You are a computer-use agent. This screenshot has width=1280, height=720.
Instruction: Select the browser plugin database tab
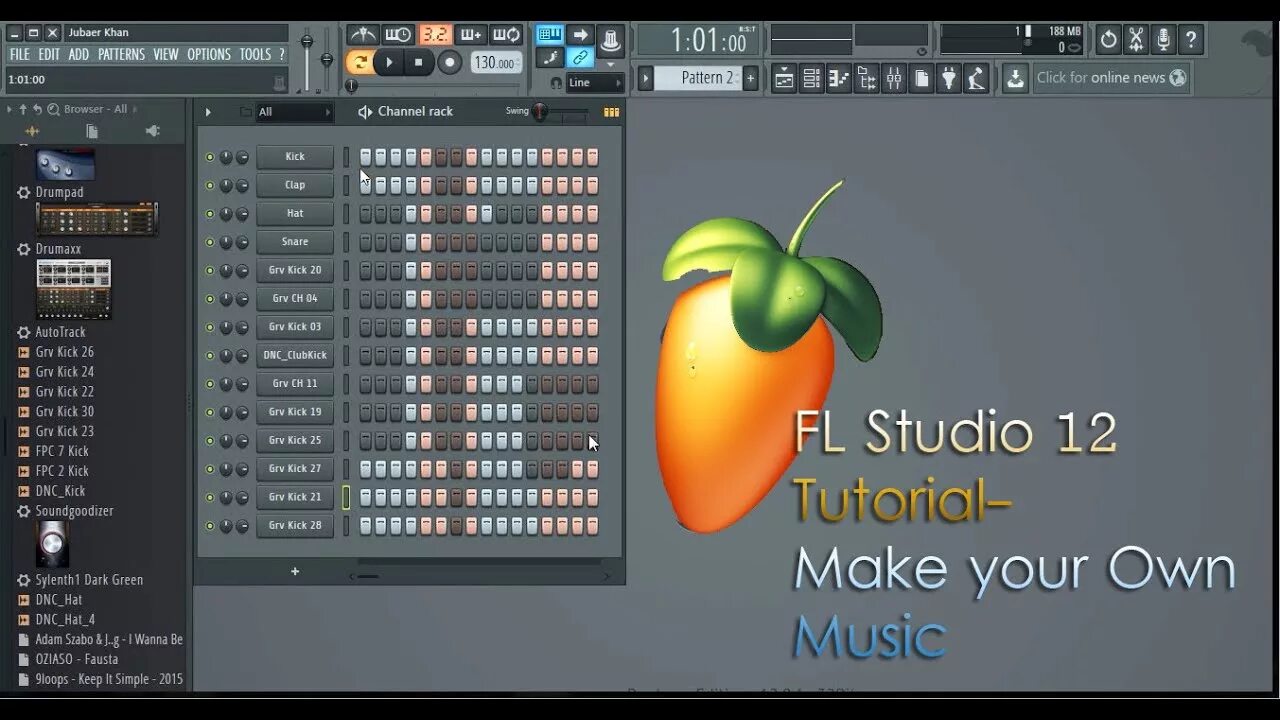tap(152, 131)
